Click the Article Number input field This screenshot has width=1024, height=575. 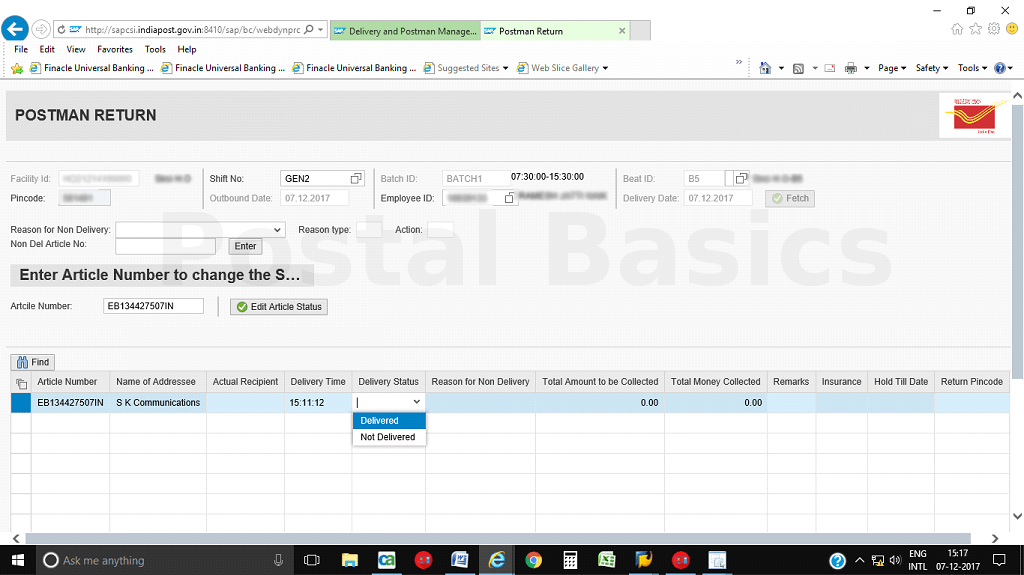pos(153,306)
